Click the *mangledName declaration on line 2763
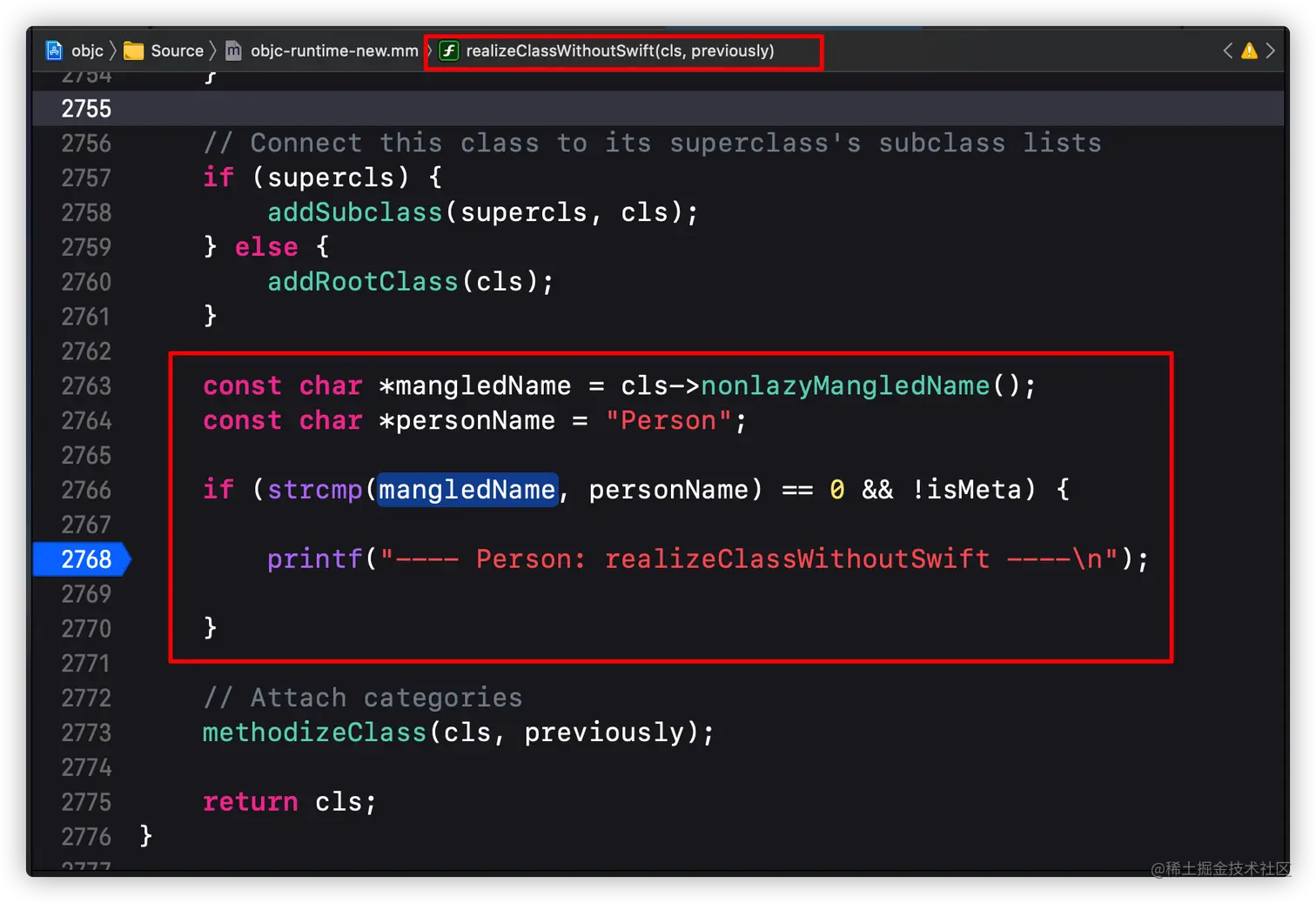1316x903 pixels. (x=475, y=385)
